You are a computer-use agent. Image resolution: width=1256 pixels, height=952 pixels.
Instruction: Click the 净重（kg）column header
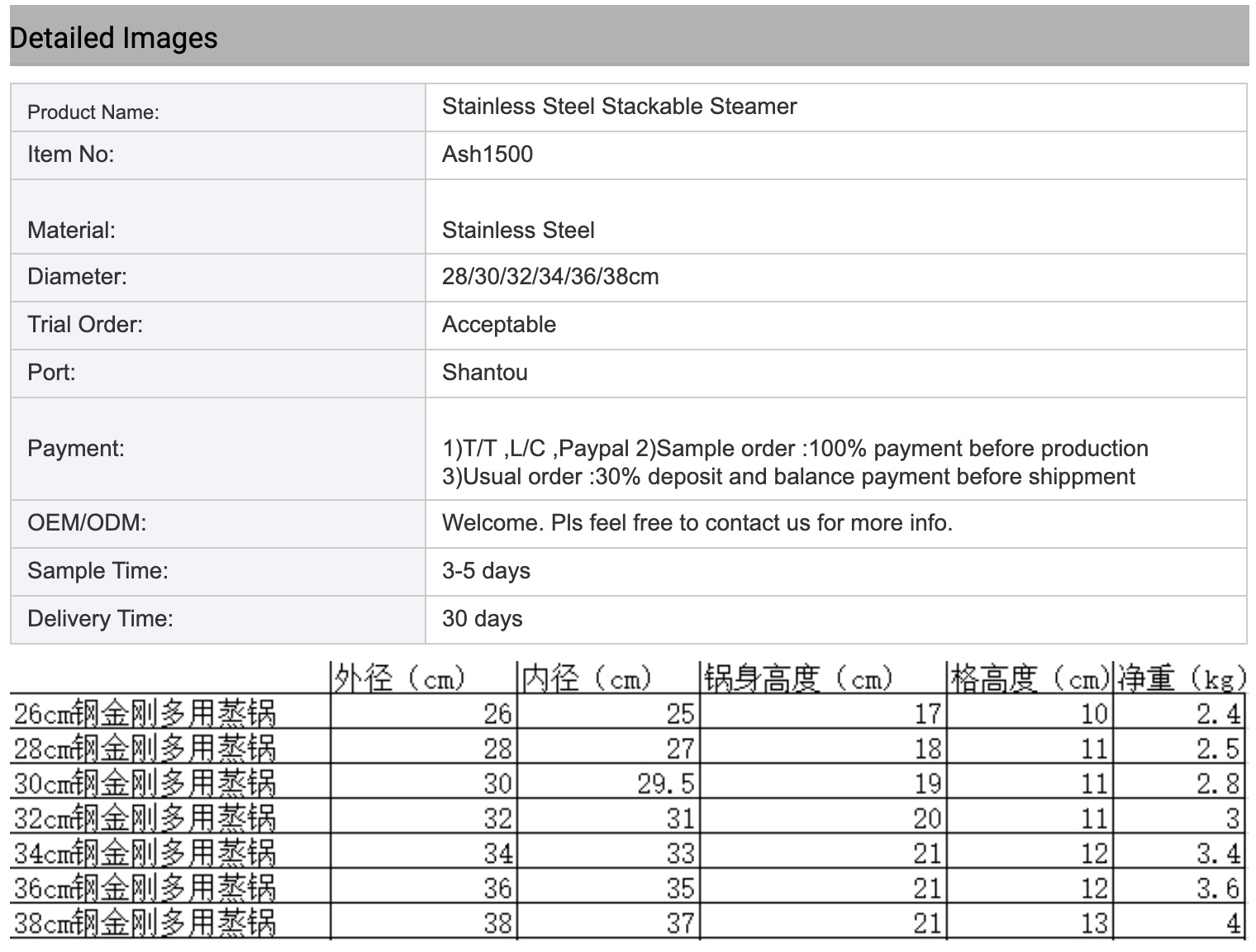tap(1181, 678)
